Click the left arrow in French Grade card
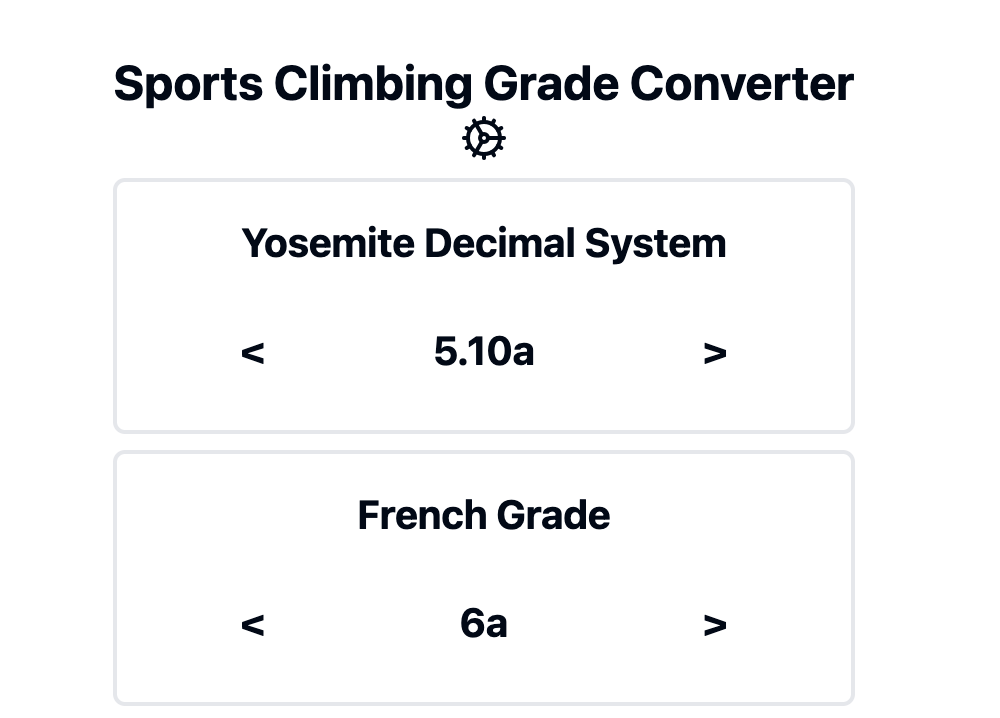1000x718 pixels. pyautogui.click(x=253, y=624)
